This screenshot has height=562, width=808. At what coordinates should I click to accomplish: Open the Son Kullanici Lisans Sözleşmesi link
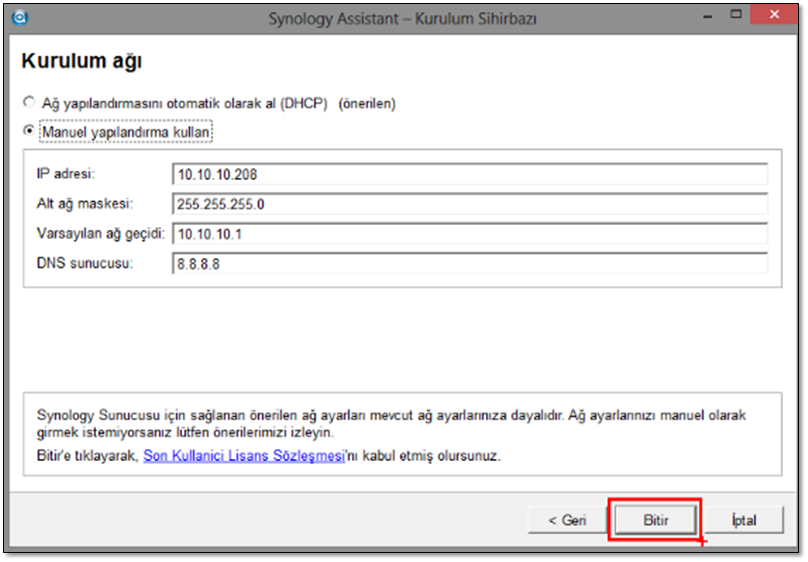(x=244, y=456)
